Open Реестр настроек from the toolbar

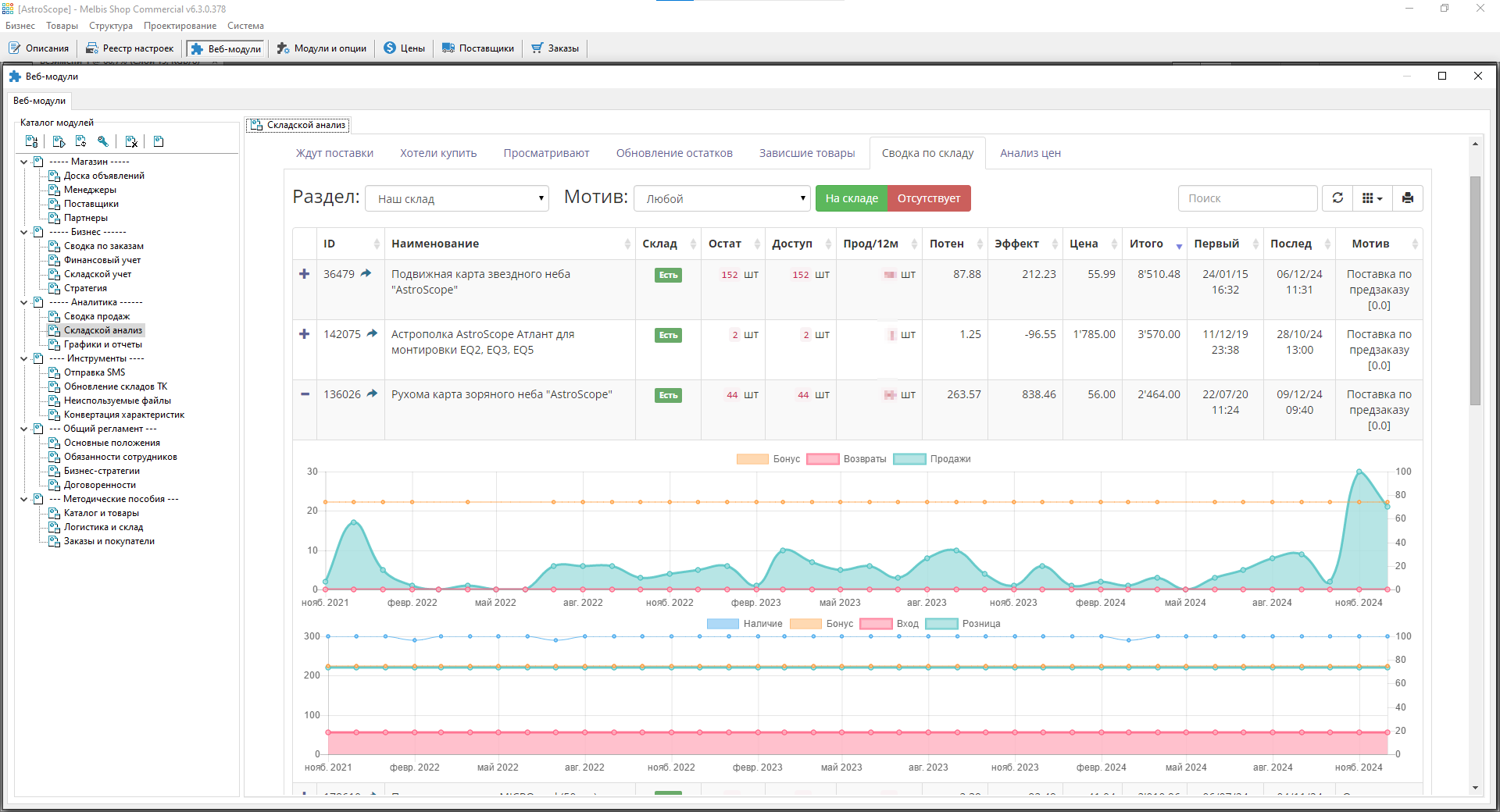[130, 48]
